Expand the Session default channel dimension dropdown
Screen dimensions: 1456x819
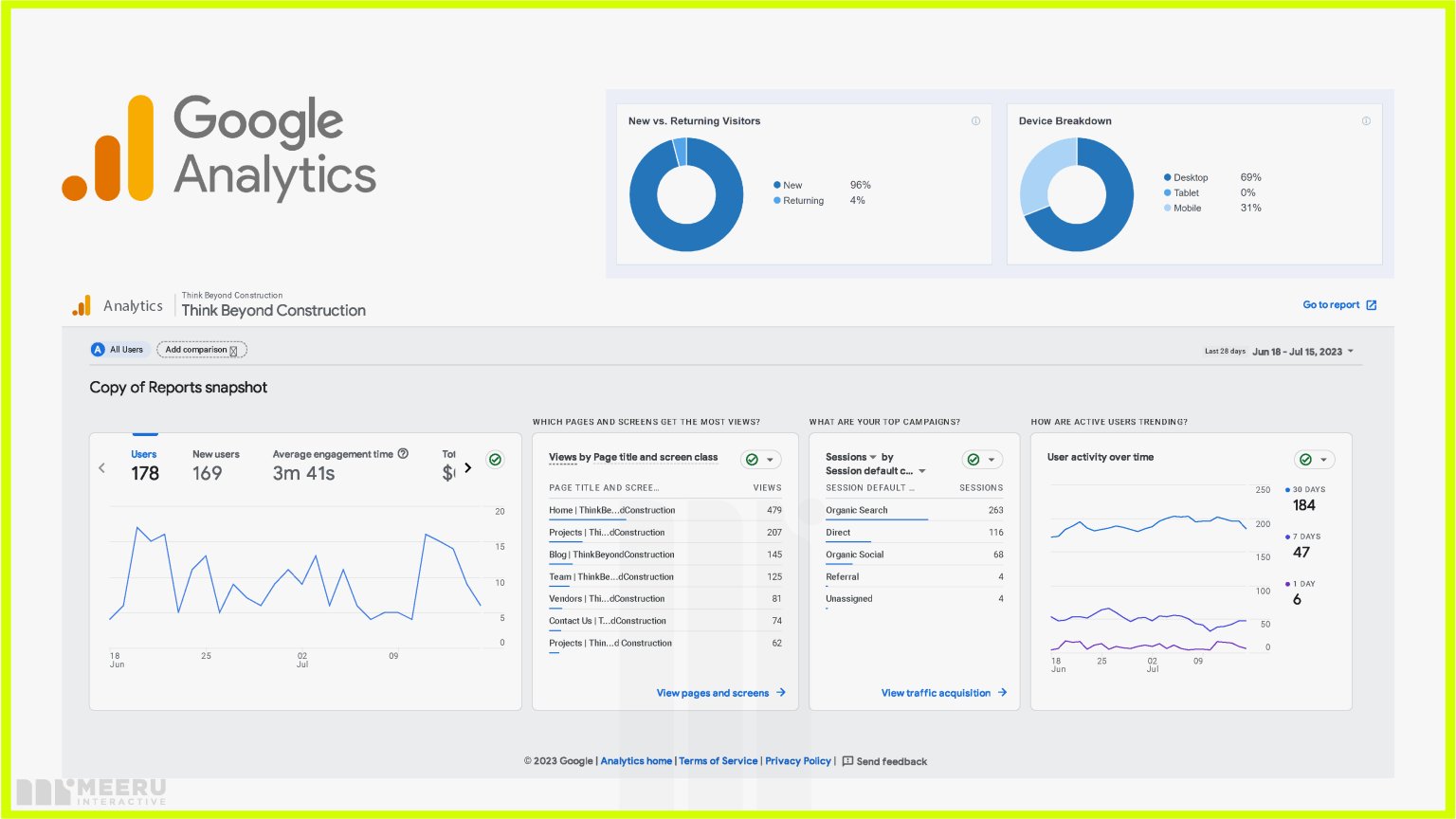(x=921, y=471)
